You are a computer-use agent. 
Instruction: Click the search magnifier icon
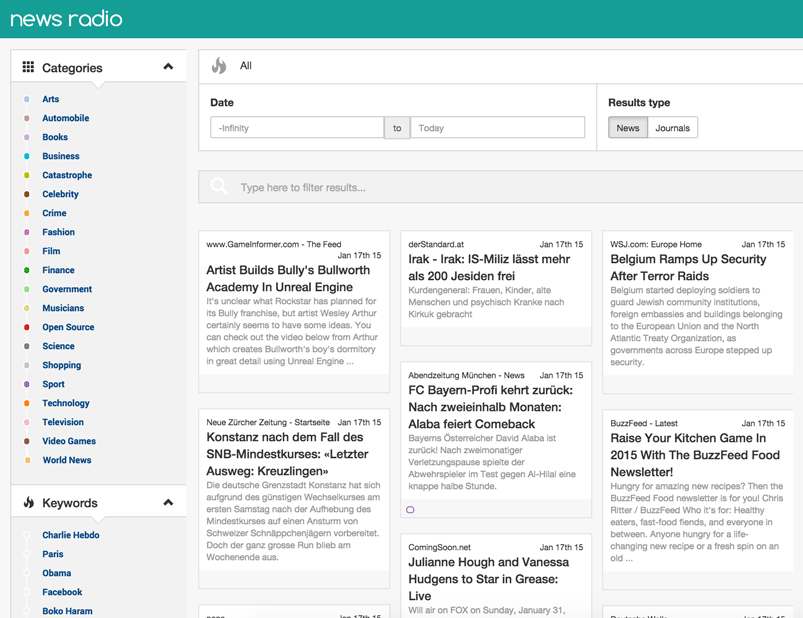(x=219, y=187)
